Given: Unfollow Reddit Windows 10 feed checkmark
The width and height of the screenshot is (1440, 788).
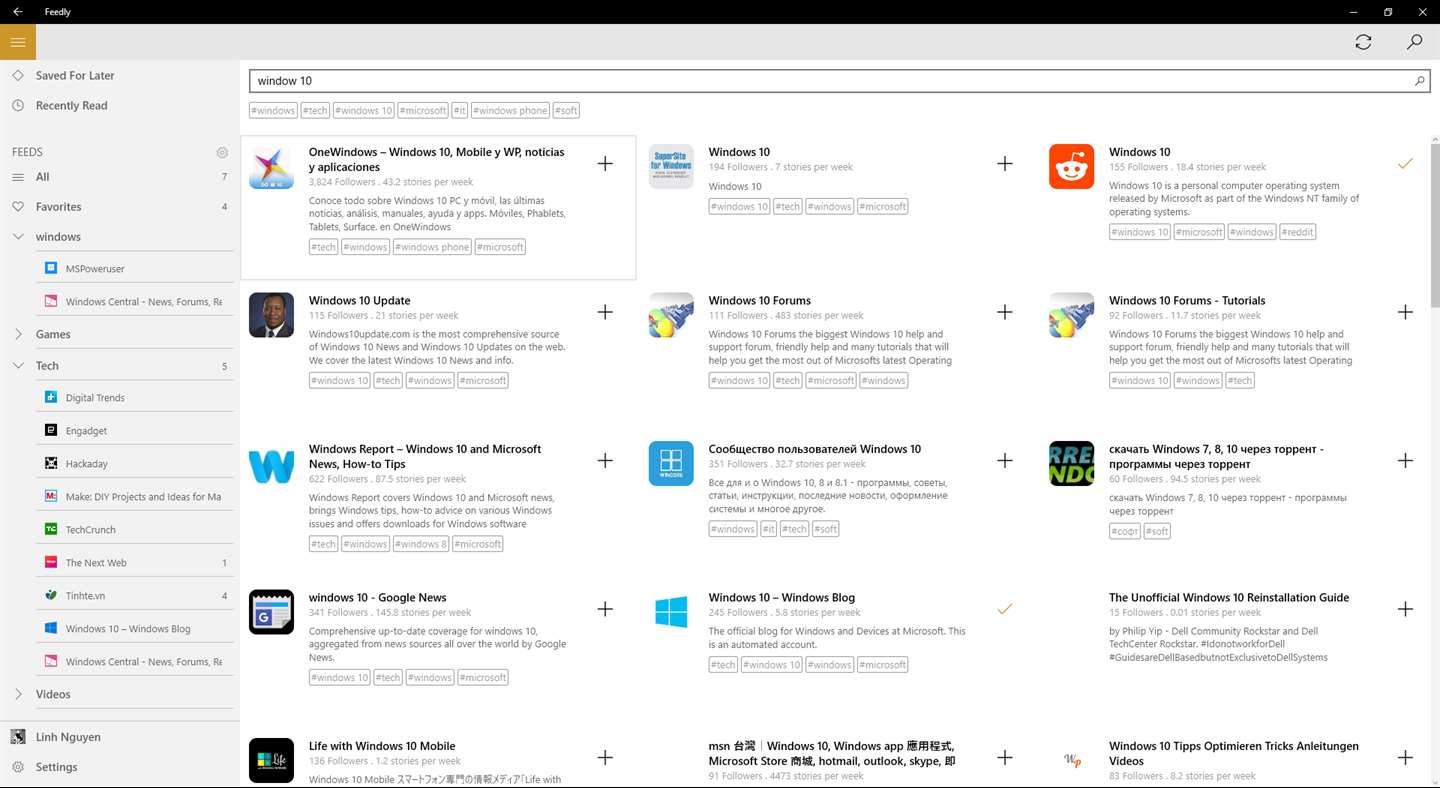Looking at the screenshot, I should pos(1405,163).
